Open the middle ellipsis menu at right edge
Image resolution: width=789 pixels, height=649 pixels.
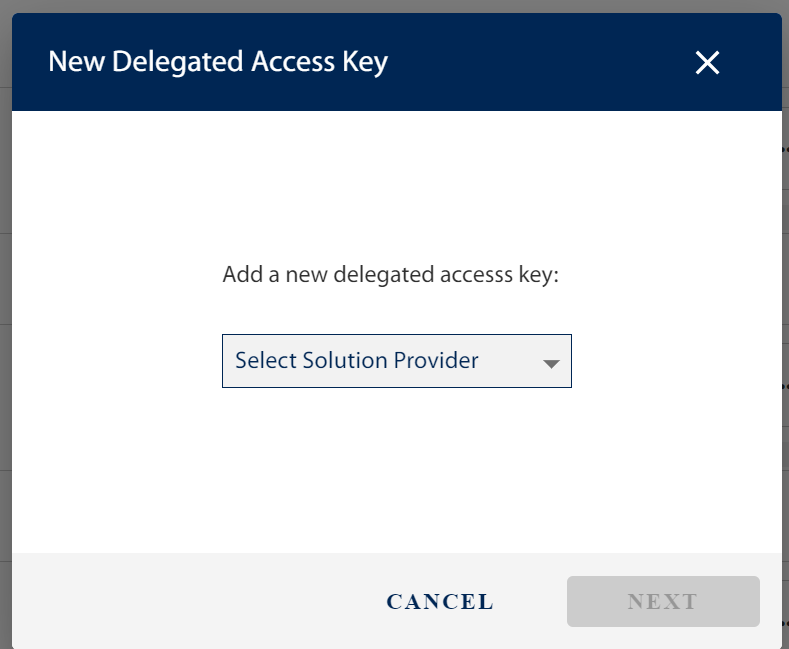pyautogui.click(x=785, y=386)
